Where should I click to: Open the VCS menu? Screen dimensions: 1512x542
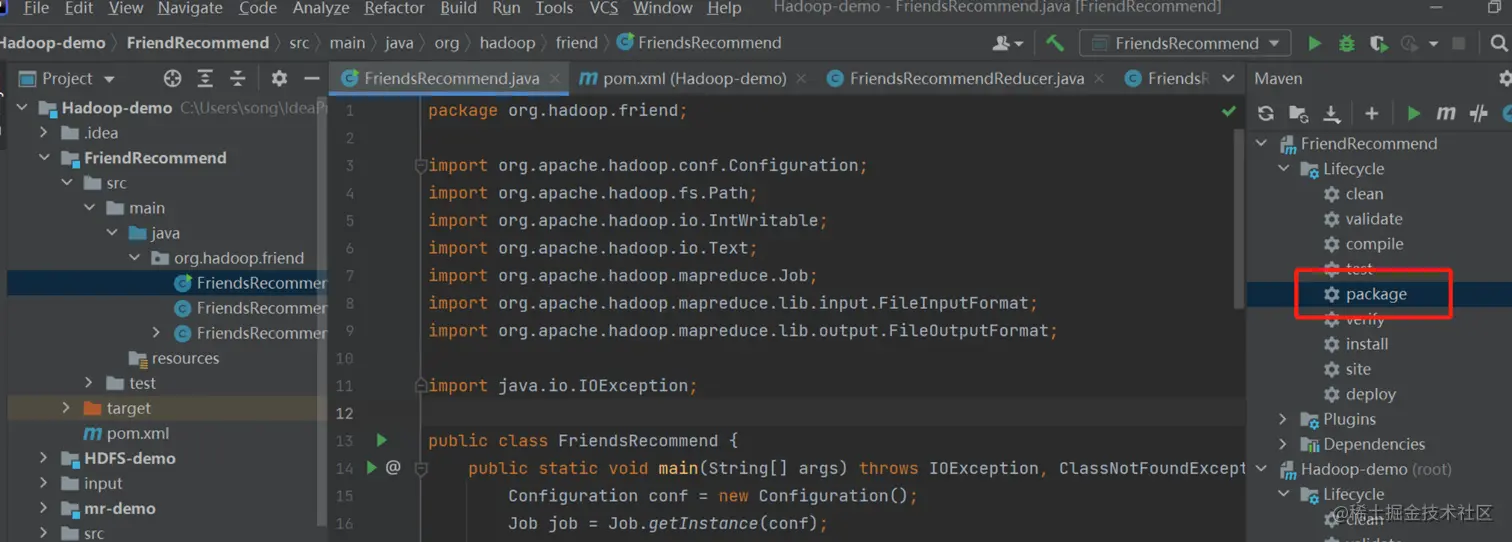click(x=603, y=8)
